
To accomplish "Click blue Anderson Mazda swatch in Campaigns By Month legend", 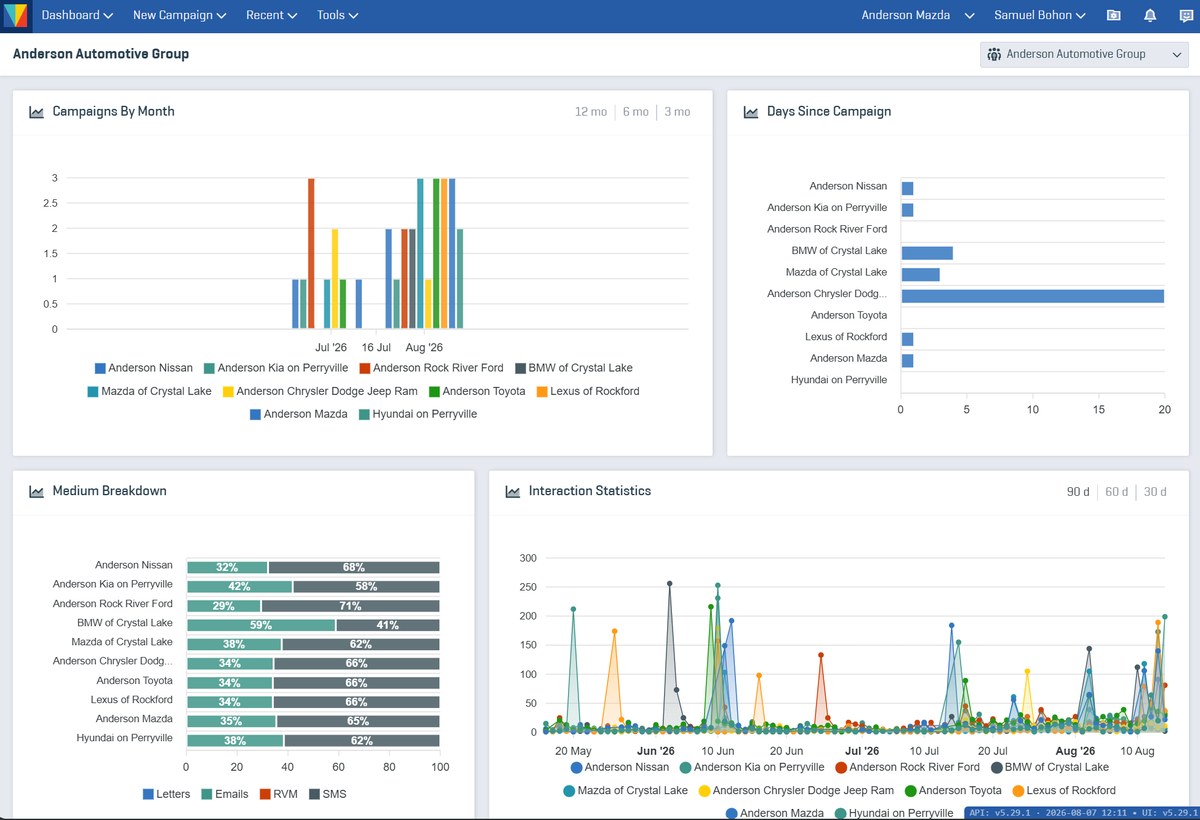I will point(255,414).
